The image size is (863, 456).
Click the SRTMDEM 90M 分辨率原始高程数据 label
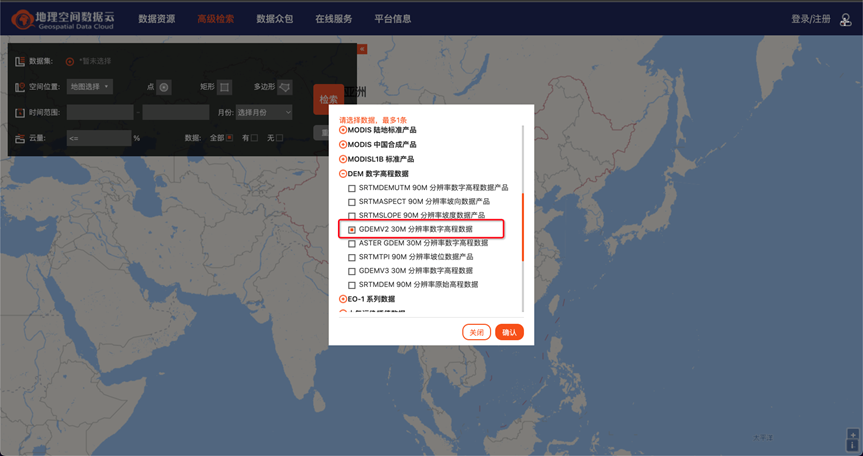coord(418,284)
